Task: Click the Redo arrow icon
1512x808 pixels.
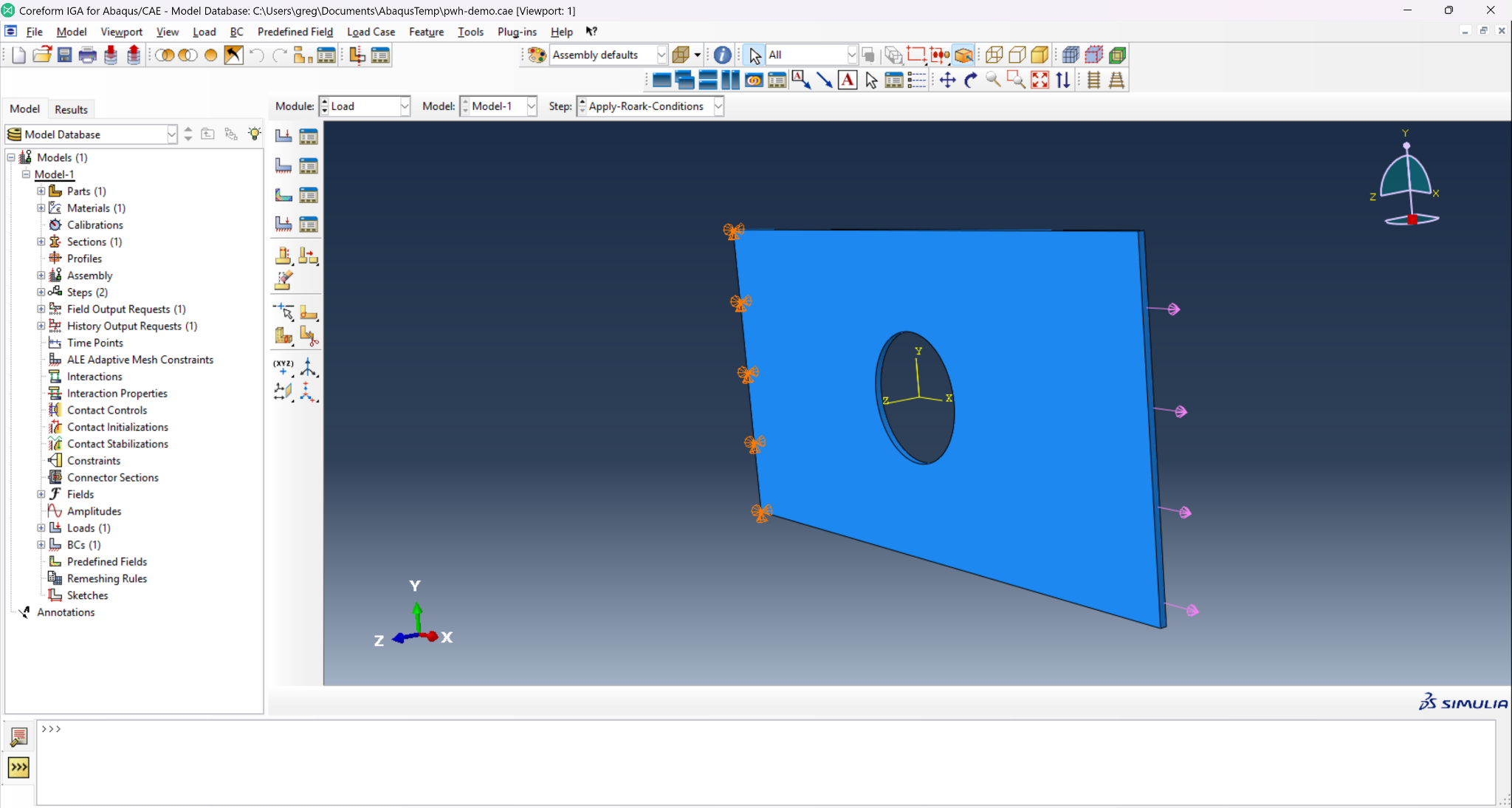Action: coord(279,55)
